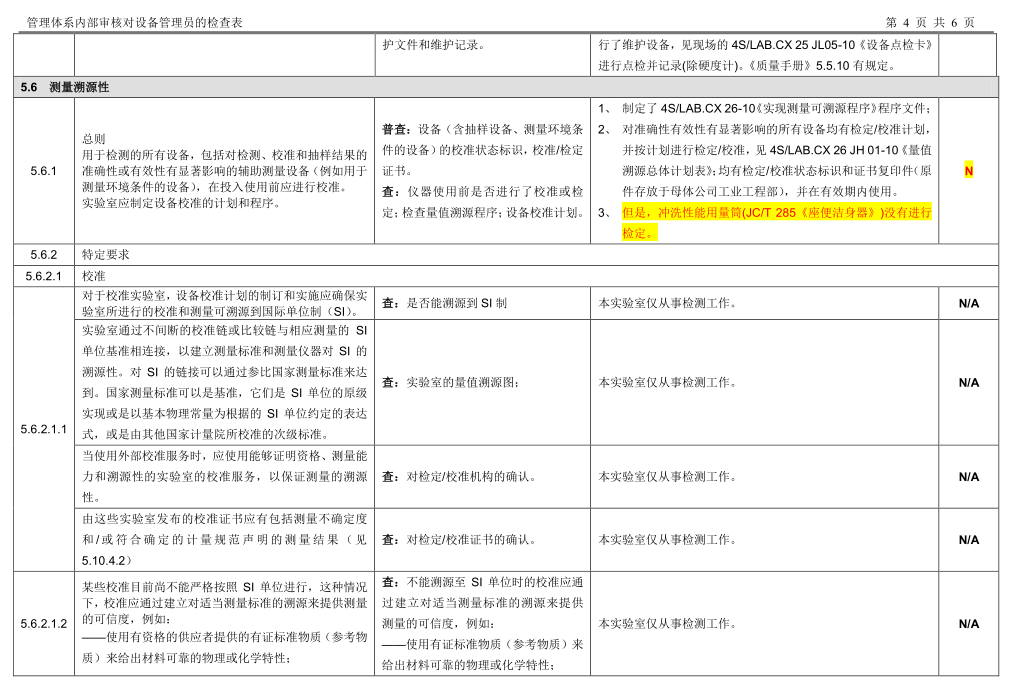Click clause number 5.6.2.1.1
Image resolution: width=1014 pixels, height=690 pixels.
pyautogui.click(x=43, y=429)
